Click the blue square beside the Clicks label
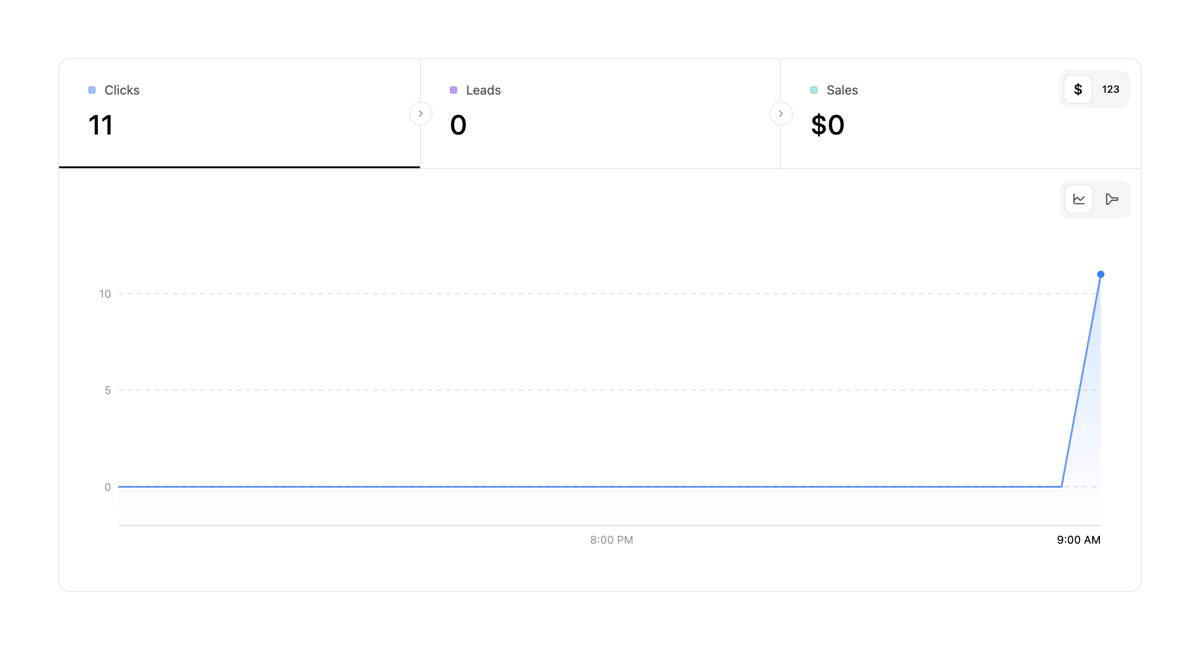 click(93, 90)
